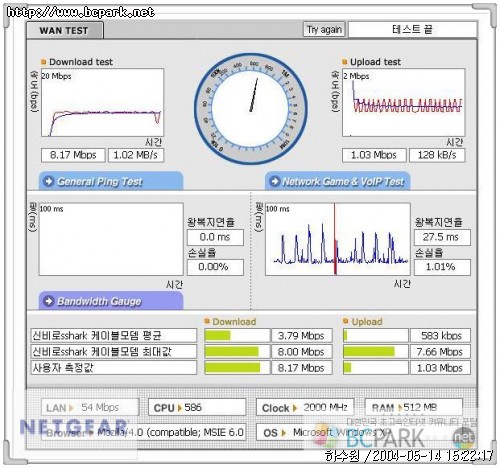Screen dimensions: 500x468
Task: Click the 583 kbps upload bar
Action: pos(376,335)
